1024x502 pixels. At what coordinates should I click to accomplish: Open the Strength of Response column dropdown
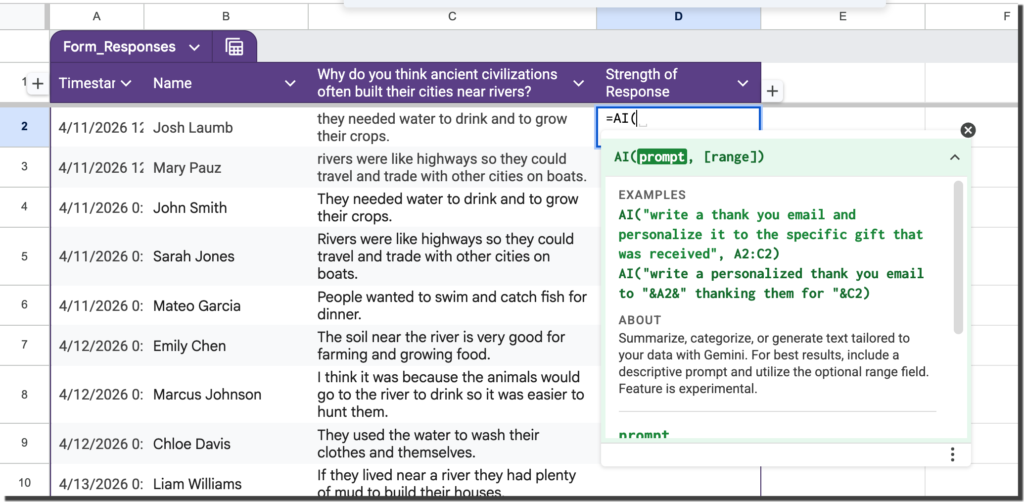[742, 83]
